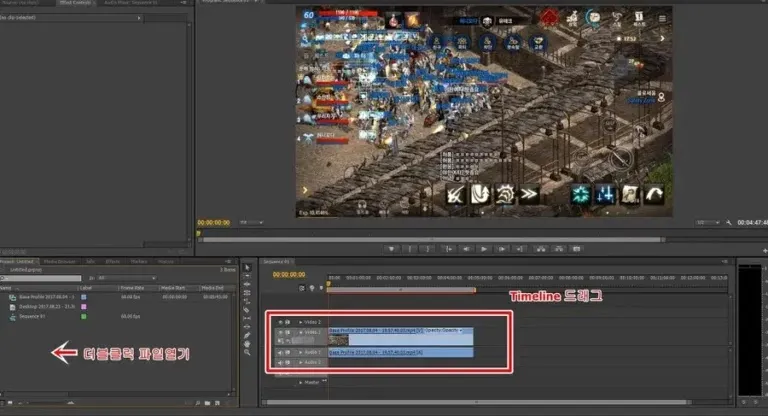The height and width of the screenshot is (416, 768).
Task: Toggle the Video 2 track sync lock
Action: pyautogui.click(x=288, y=322)
